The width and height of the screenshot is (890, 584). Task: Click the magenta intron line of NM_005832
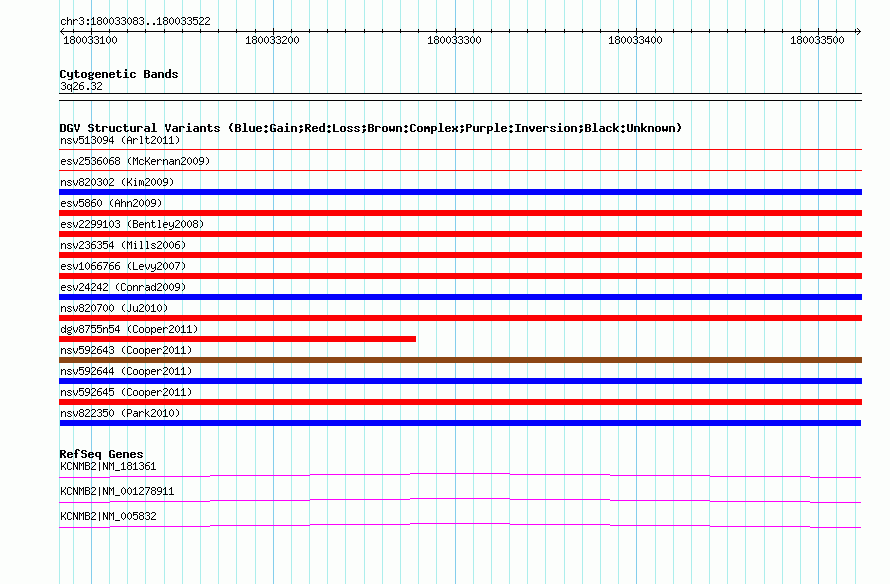point(460,524)
